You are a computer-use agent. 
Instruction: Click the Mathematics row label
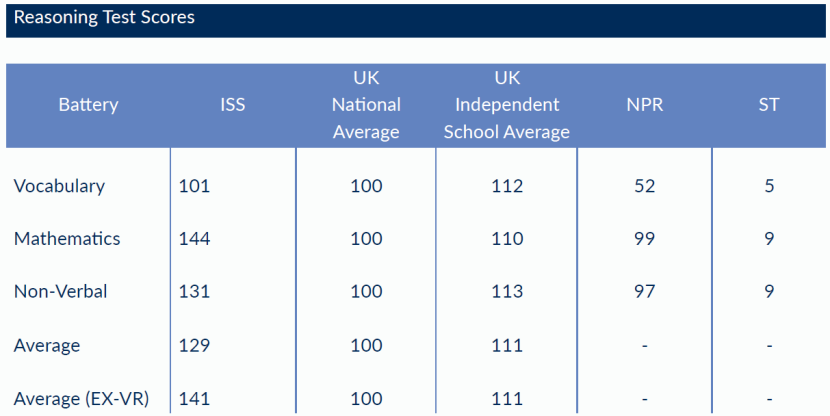point(67,239)
